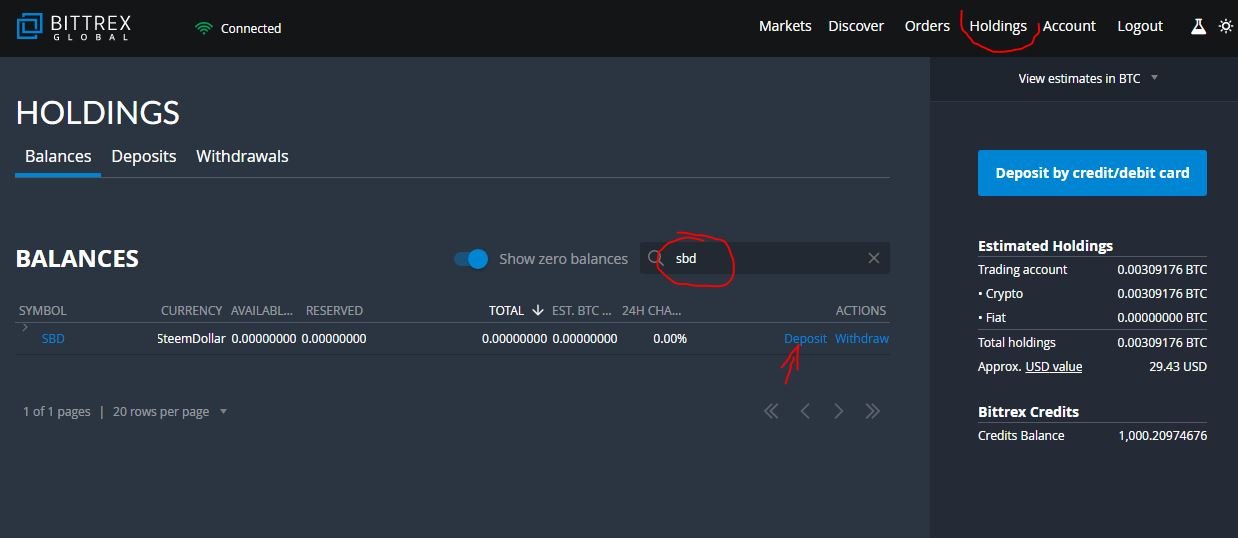Open the Orders menu

click(x=927, y=26)
